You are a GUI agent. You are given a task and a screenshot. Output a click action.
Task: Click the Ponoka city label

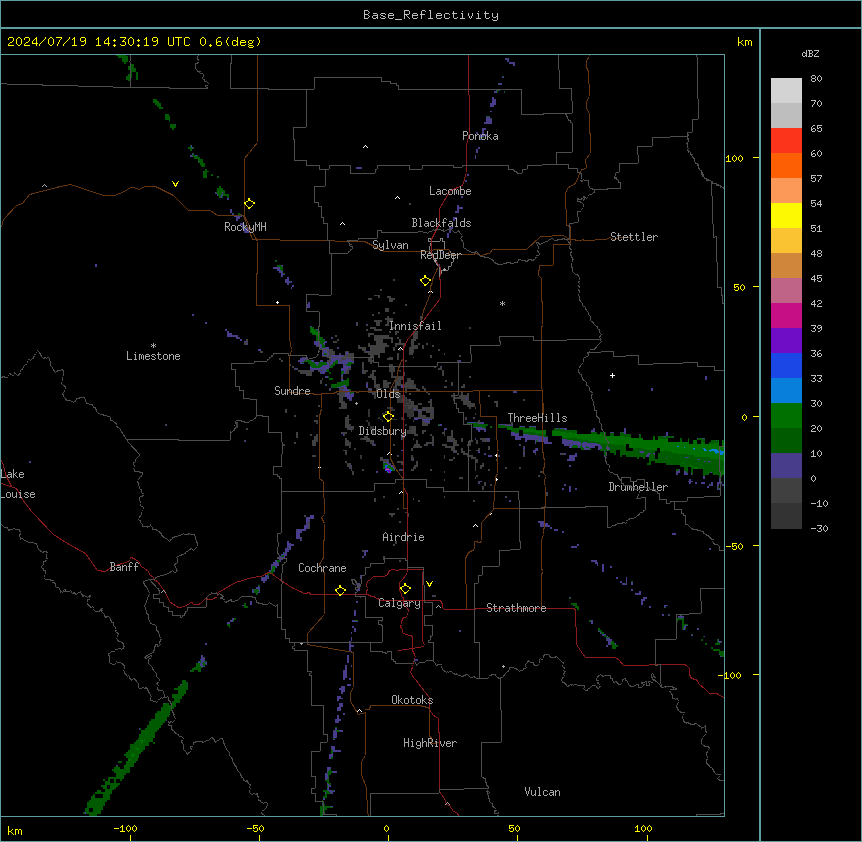click(x=480, y=136)
